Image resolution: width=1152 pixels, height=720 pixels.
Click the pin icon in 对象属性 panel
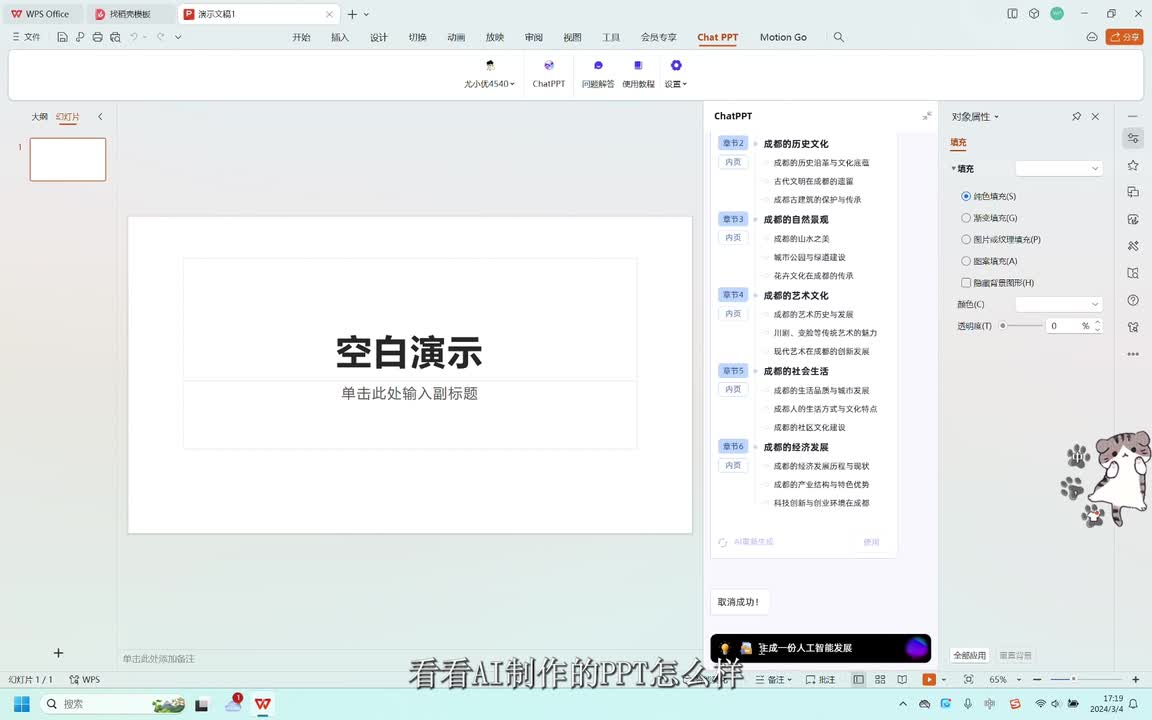coord(1076,117)
